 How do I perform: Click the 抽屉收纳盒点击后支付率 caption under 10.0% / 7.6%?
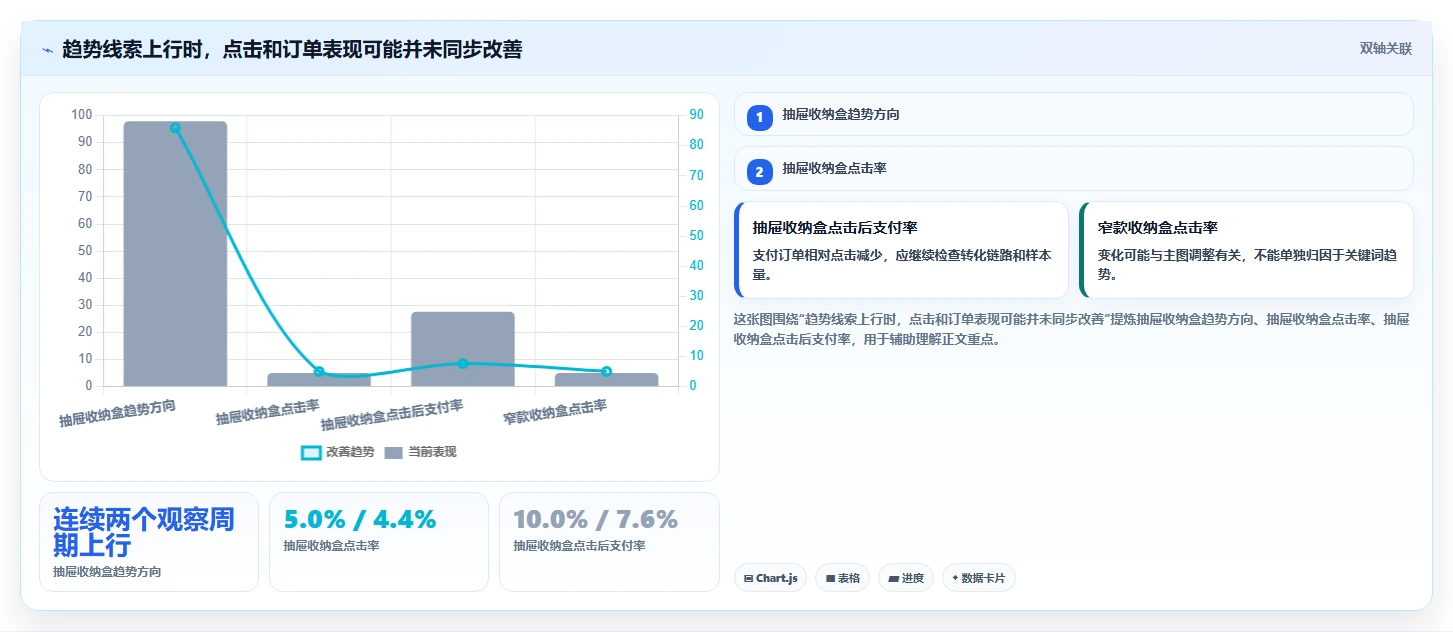pos(579,546)
